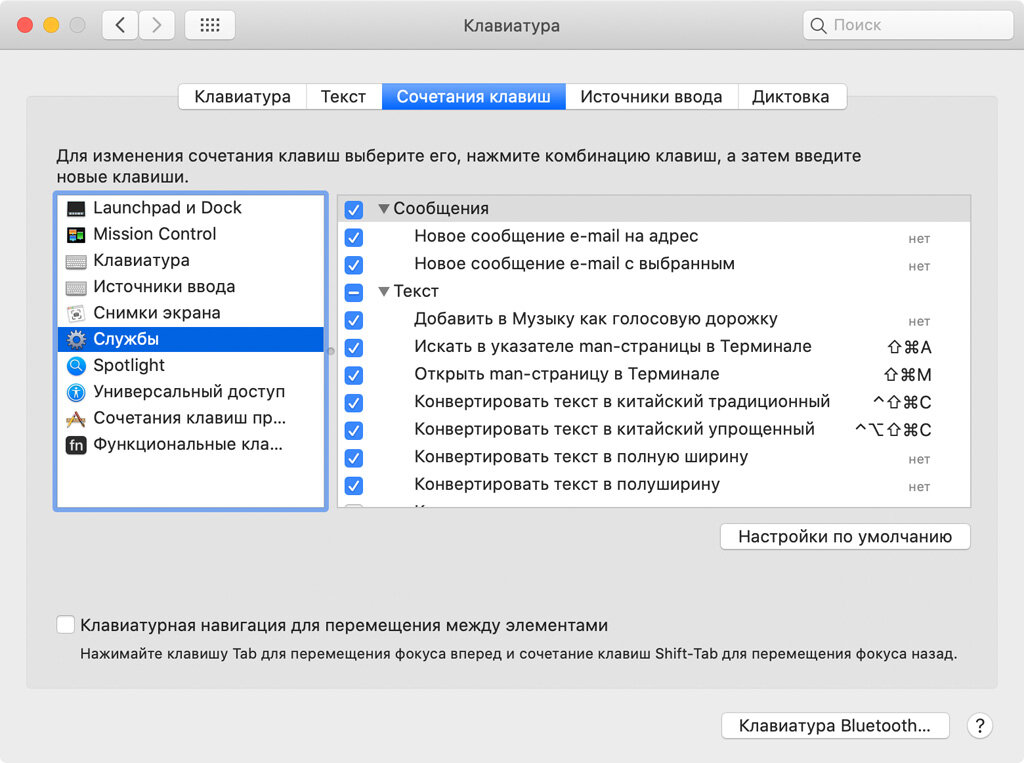Toggle the Сообщения group checkbox
Image resolution: width=1024 pixels, height=763 pixels.
point(354,210)
